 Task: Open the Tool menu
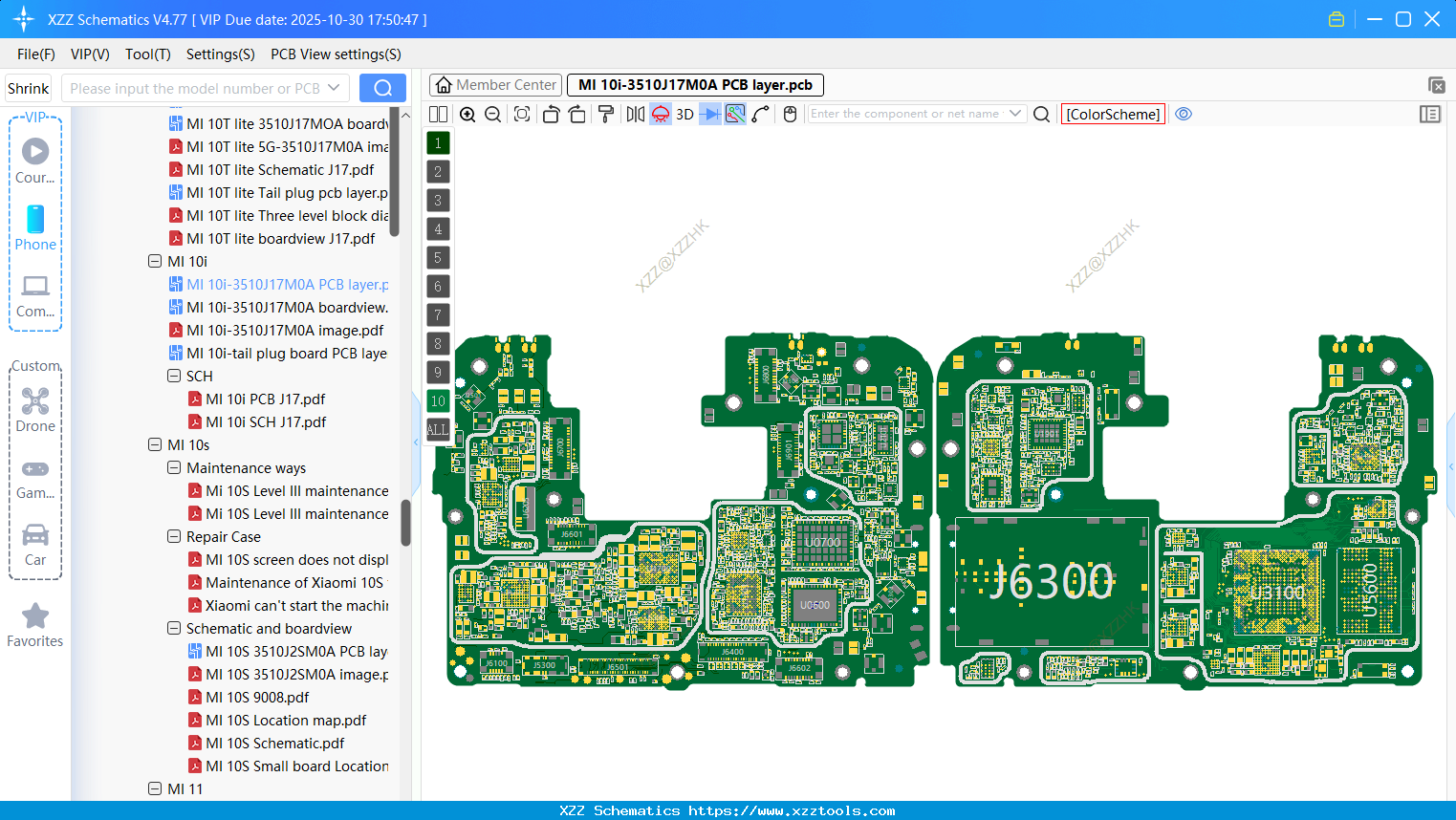click(147, 54)
